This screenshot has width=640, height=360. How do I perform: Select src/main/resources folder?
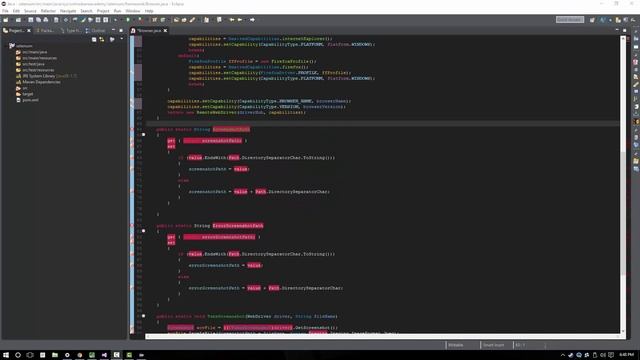tap(39, 58)
